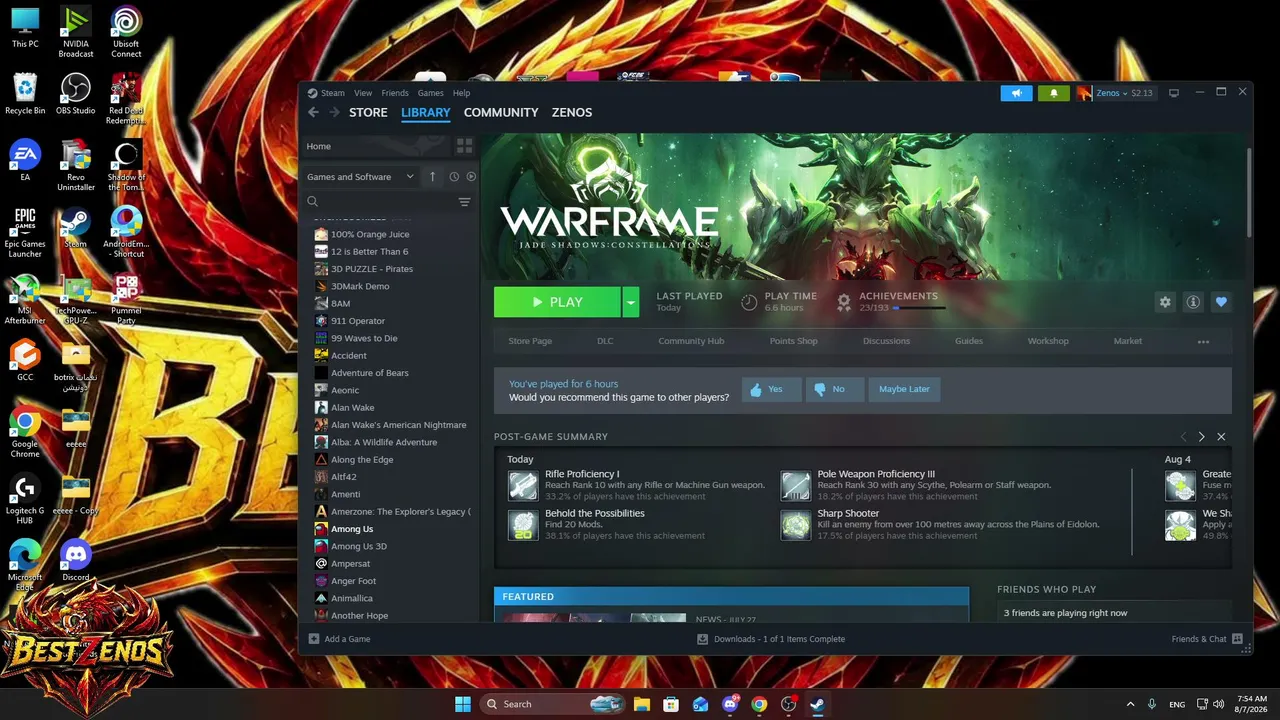
Task: Open Friends & Chat
Action: coord(1207,639)
